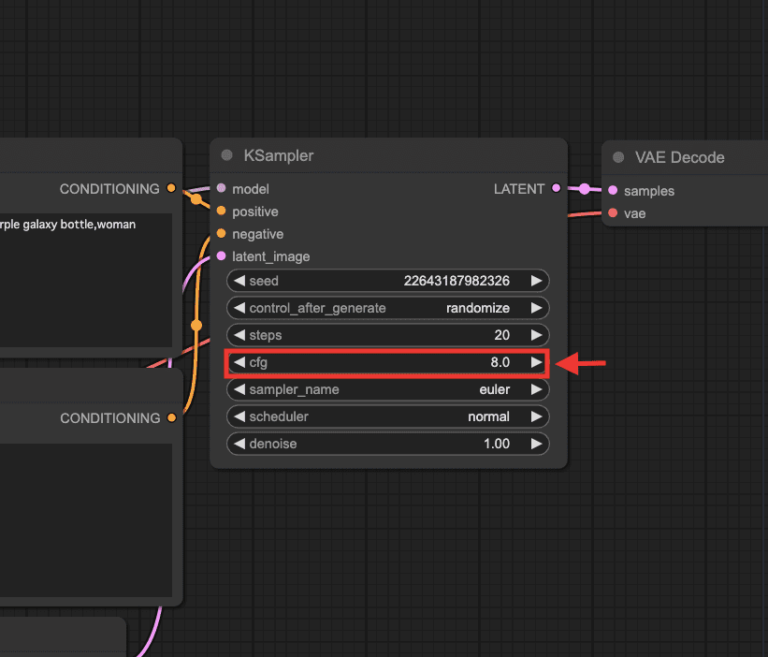Open the scheduler normal dropdown
768x657 pixels.
click(388, 416)
